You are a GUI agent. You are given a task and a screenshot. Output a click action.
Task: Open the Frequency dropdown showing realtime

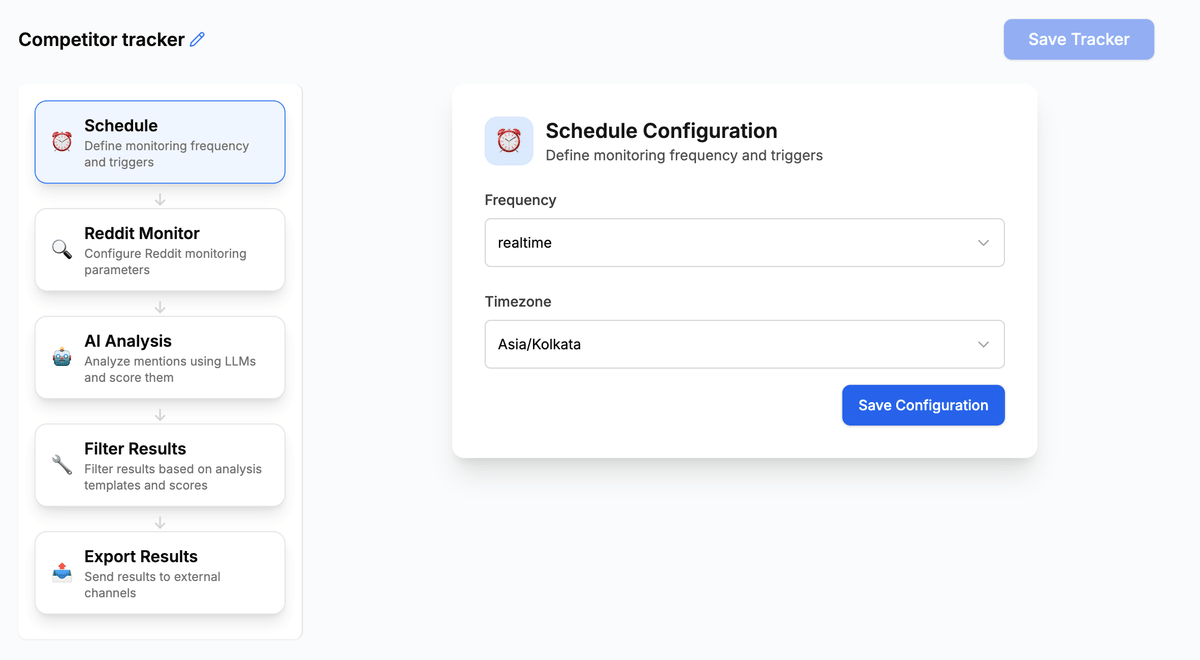click(x=744, y=243)
